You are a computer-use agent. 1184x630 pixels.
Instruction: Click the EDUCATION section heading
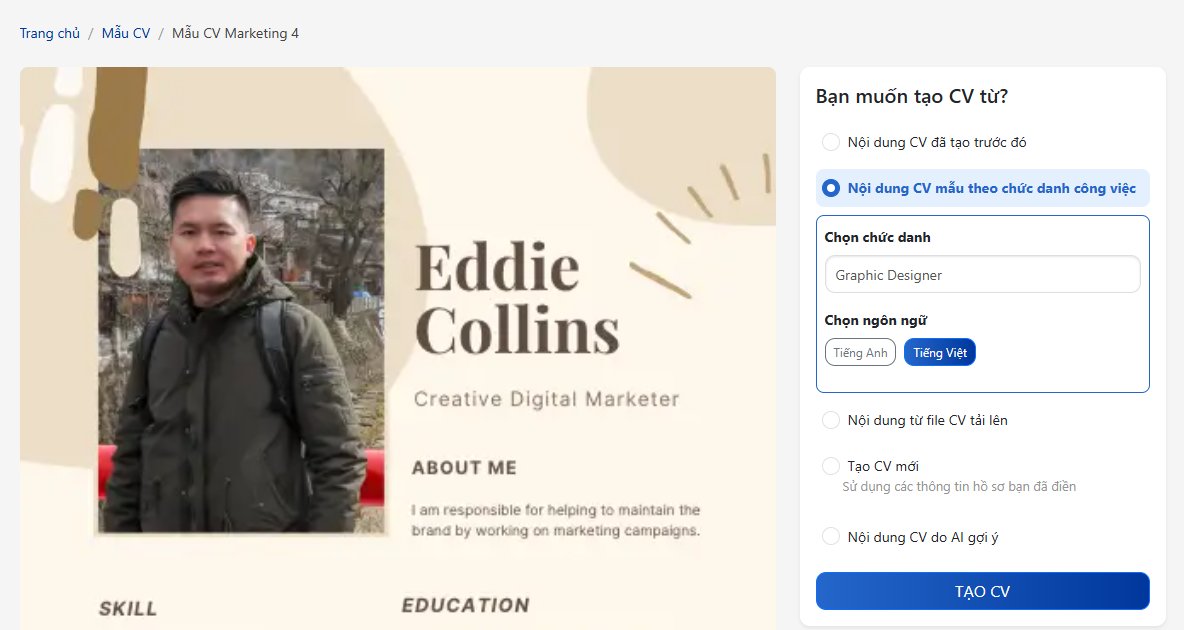465,605
